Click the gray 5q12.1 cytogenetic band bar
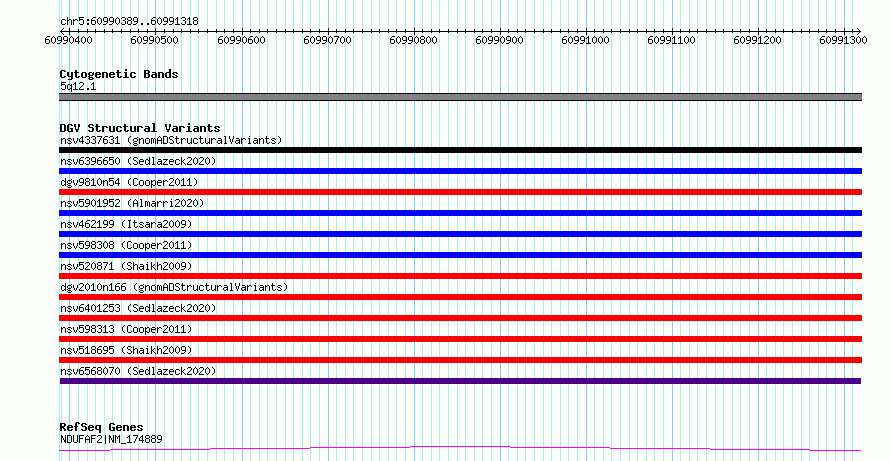The height and width of the screenshot is (461, 890). coord(460,97)
